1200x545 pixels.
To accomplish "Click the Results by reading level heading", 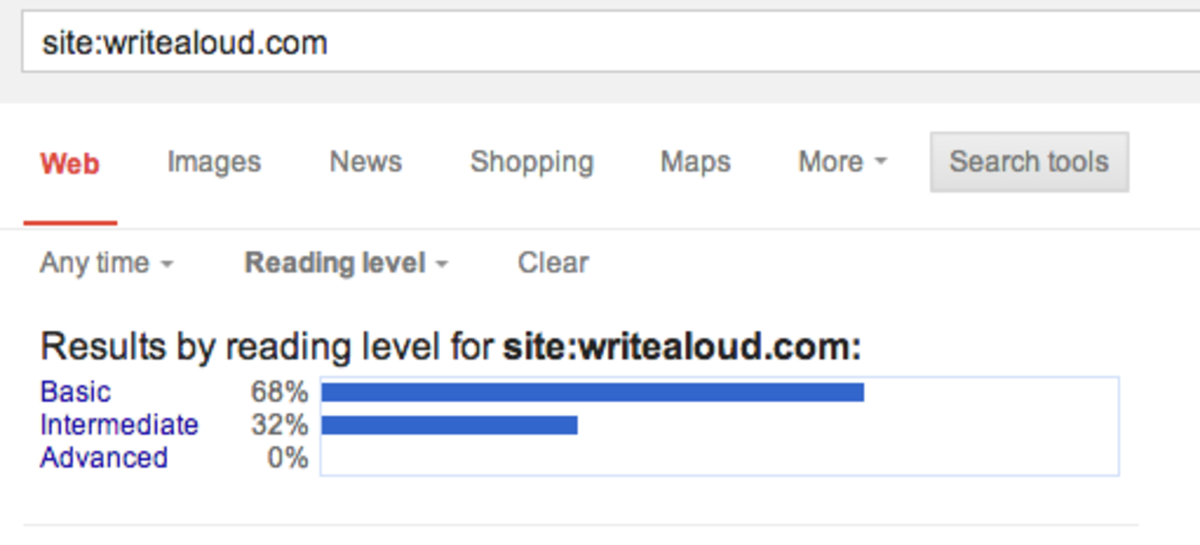I will tap(450, 347).
